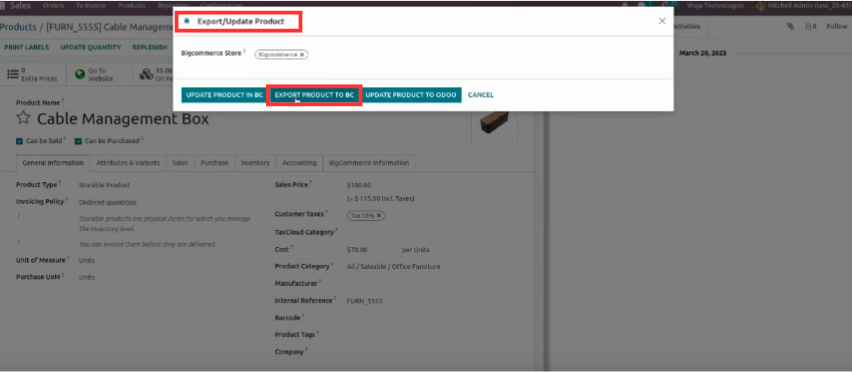Open the Orders menu
The image size is (852, 372).
[x=53, y=6]
